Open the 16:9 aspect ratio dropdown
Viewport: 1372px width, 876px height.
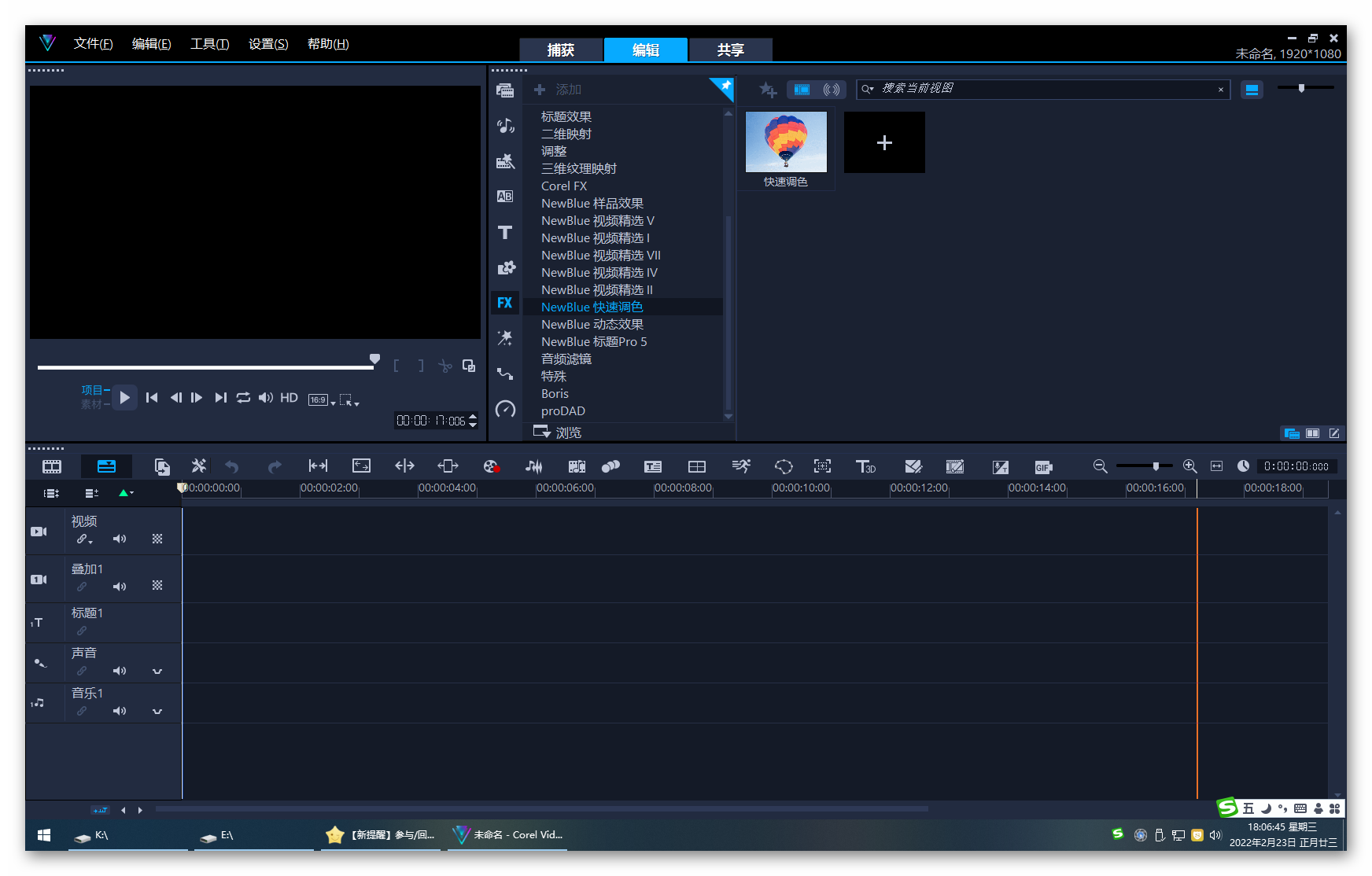pyautogui.click(x=322, y=400)
